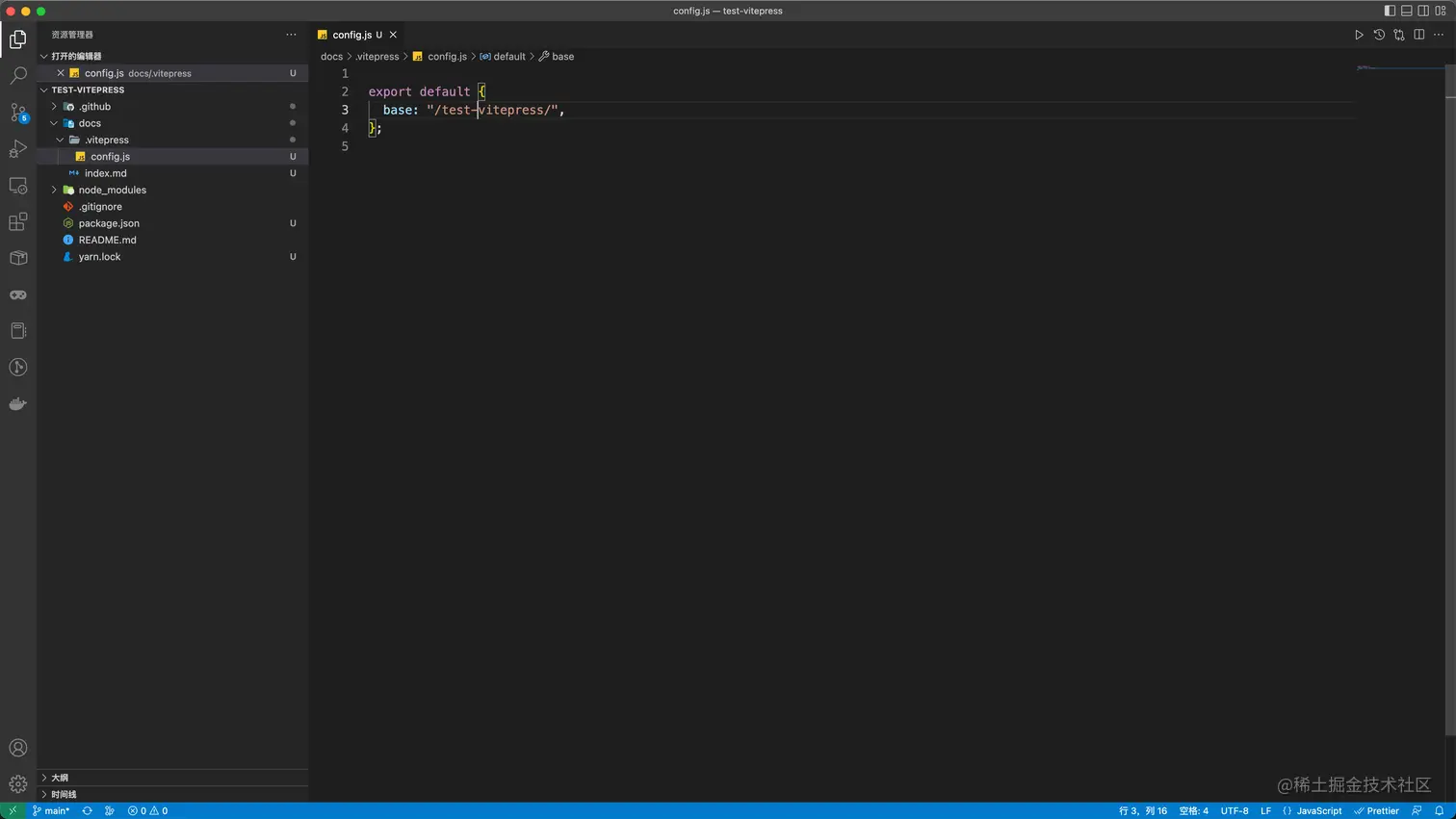The width and height of the screenshot is (1456, 819).
Task: Select language mode JavaScript in status bar
Action: tap(1312, 810)
